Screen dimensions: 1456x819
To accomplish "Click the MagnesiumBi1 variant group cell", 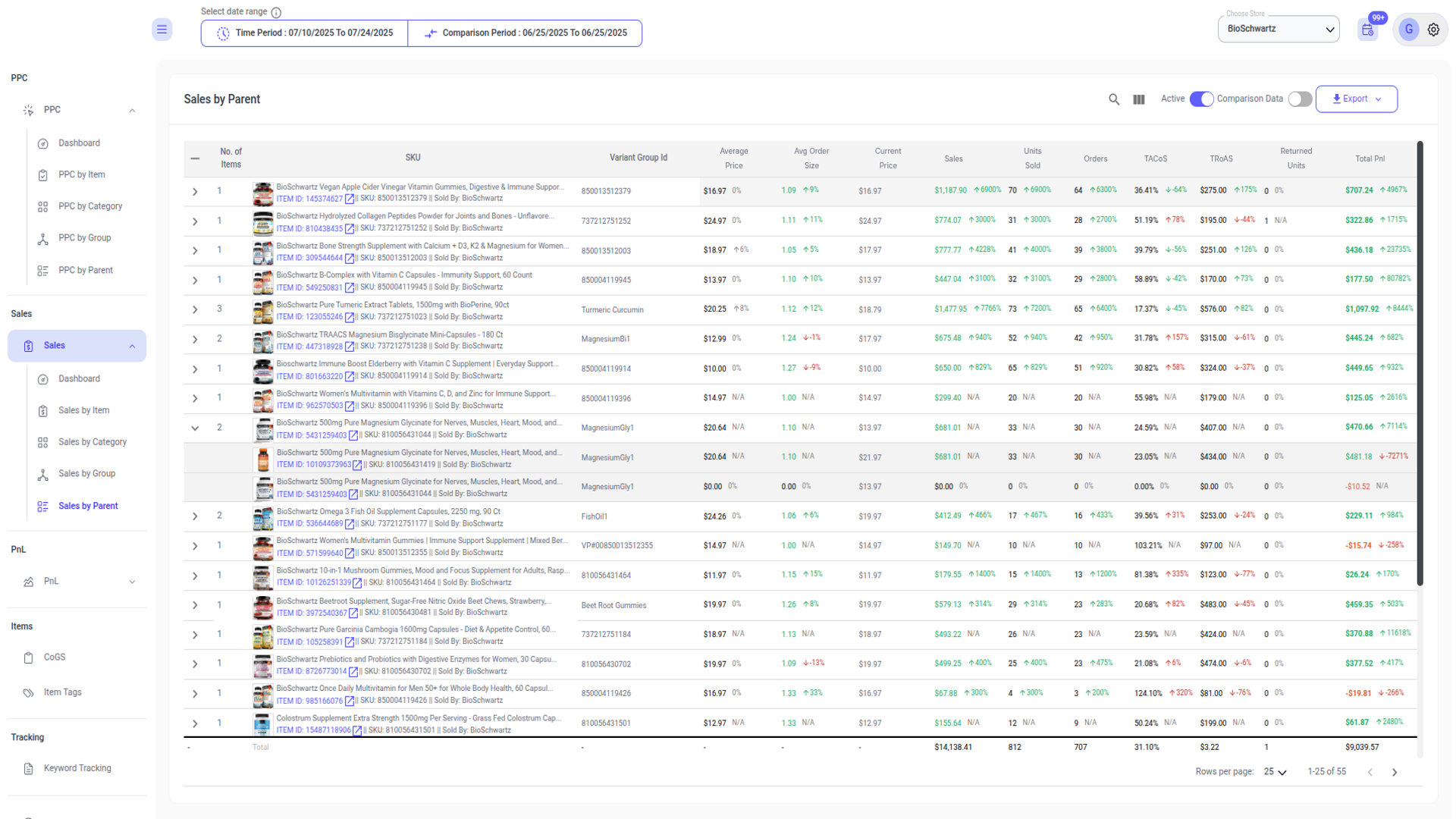I will (x=605, y=340).
